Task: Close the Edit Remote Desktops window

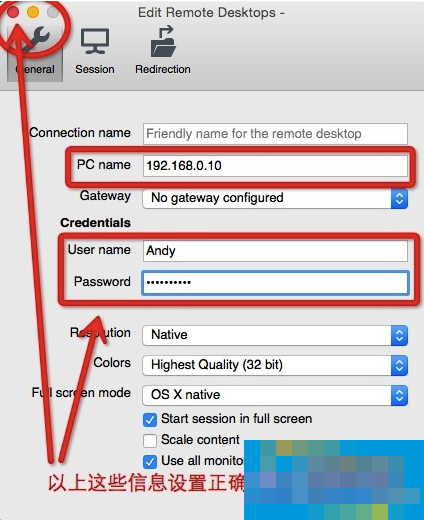Action: tap(13, 12)
